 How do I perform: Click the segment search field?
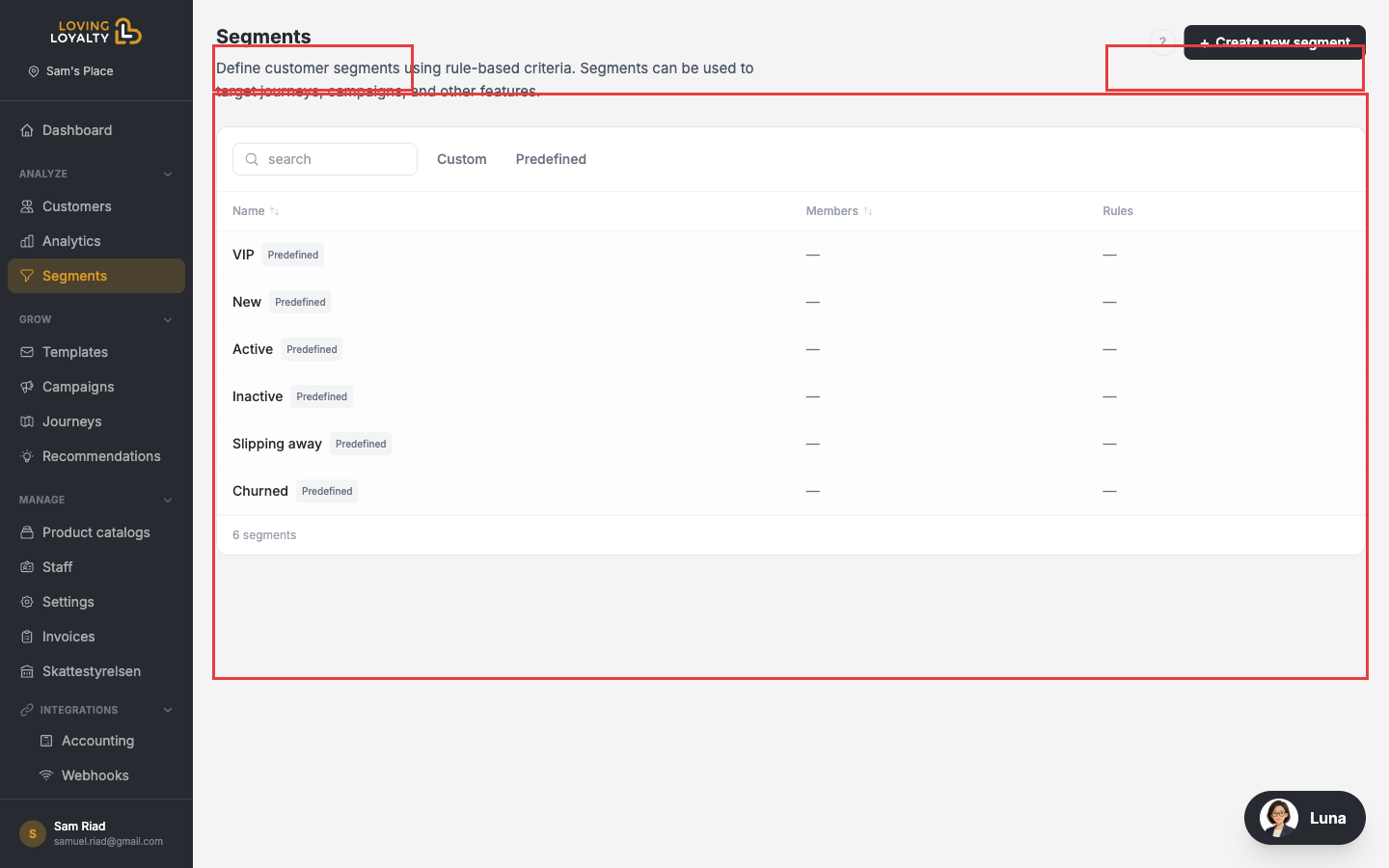coord(325,159)
